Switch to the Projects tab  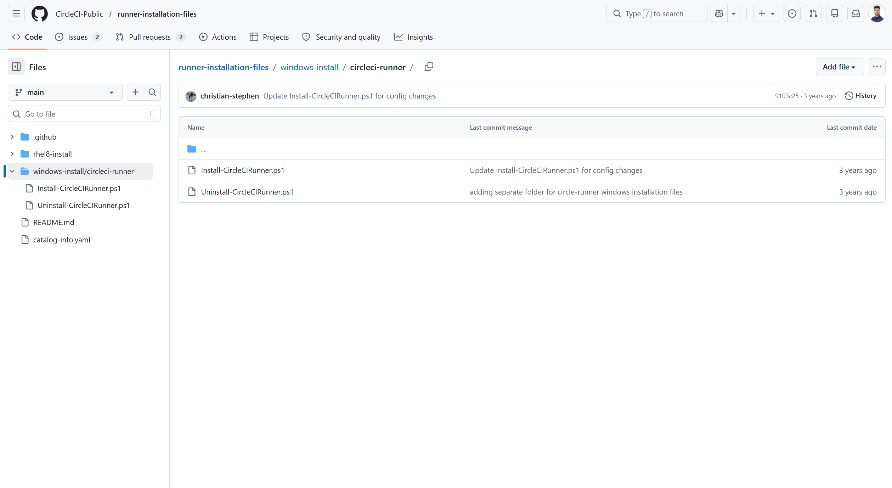269,37
